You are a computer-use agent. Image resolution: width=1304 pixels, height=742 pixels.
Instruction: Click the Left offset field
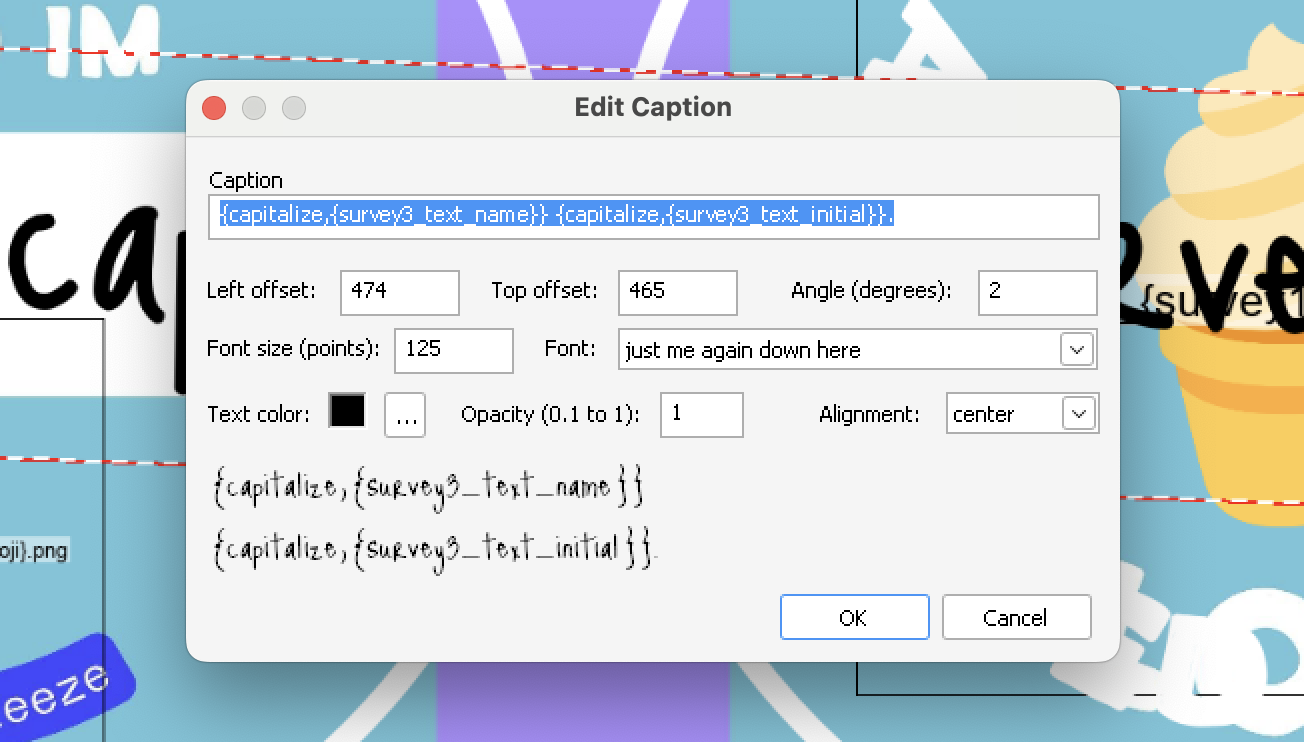399,292
